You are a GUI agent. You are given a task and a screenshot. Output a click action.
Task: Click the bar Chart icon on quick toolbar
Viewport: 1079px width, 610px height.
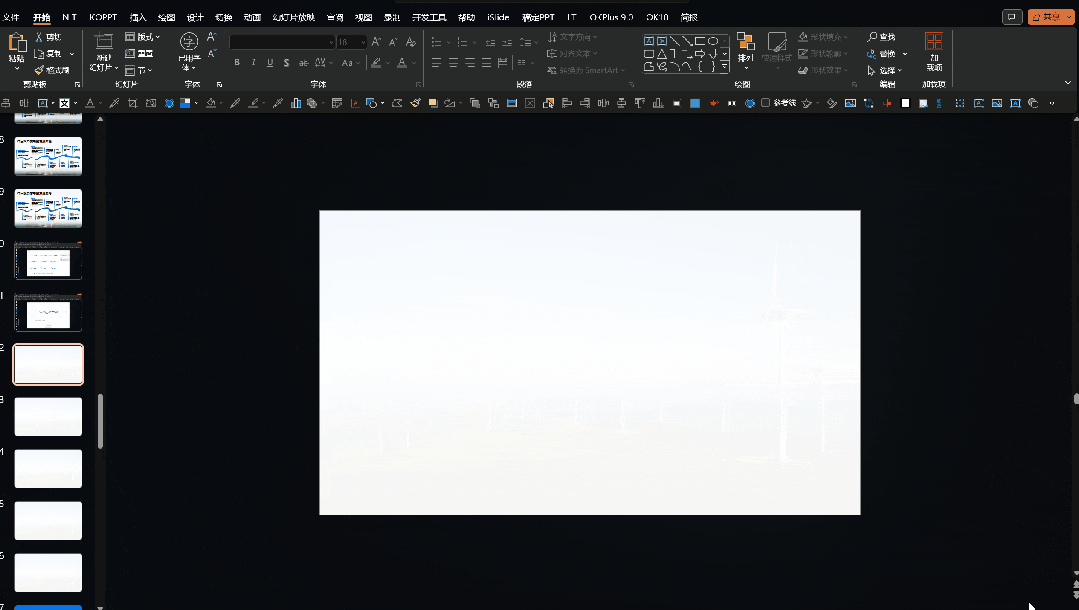pos(296,103)
